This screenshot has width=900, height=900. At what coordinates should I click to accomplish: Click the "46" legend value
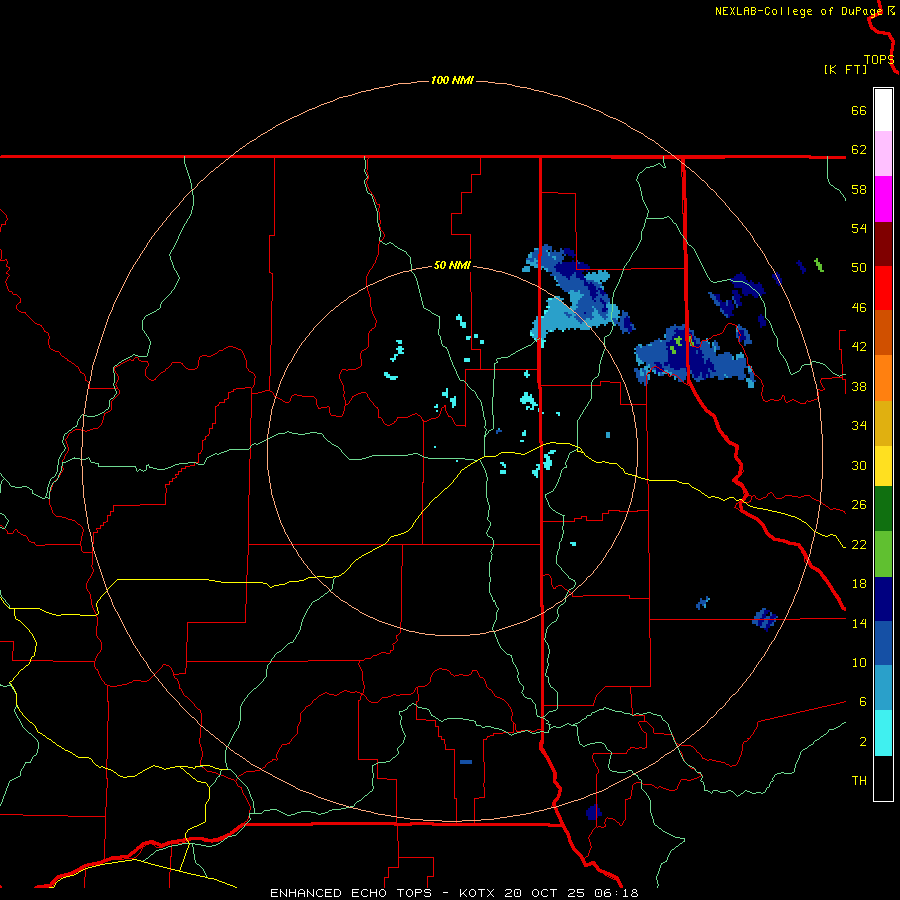(859, 308)
